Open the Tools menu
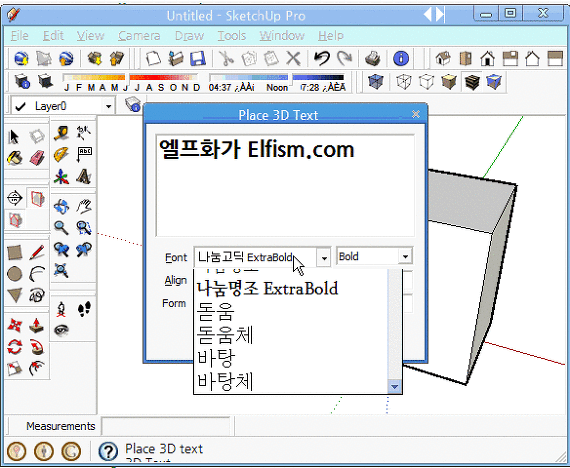 (x=232, y=36)
